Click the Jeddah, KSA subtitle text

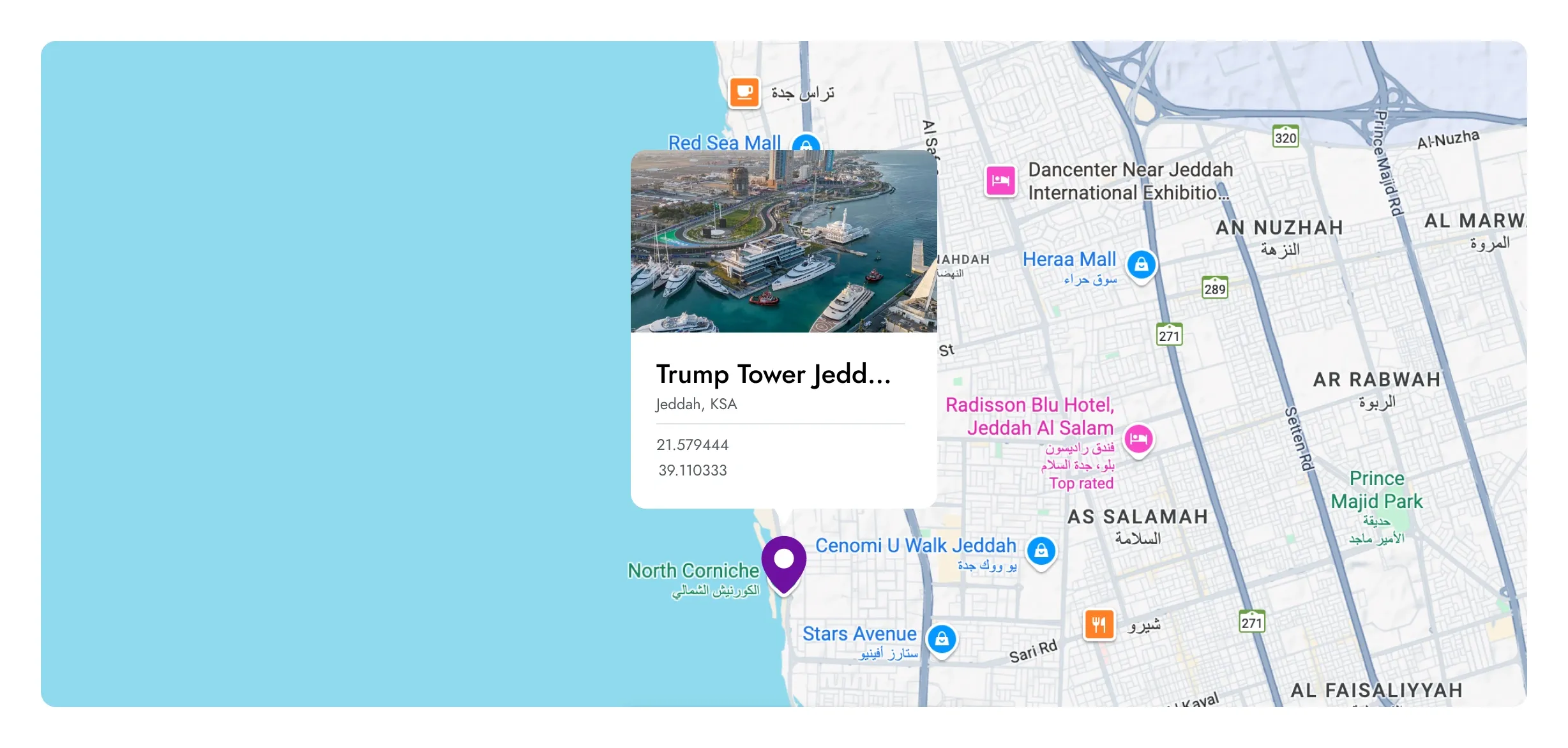pos(696,404)
